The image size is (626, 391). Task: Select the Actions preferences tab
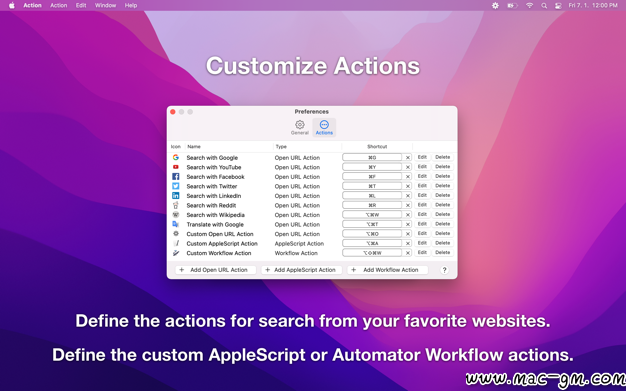coord(324,127)
